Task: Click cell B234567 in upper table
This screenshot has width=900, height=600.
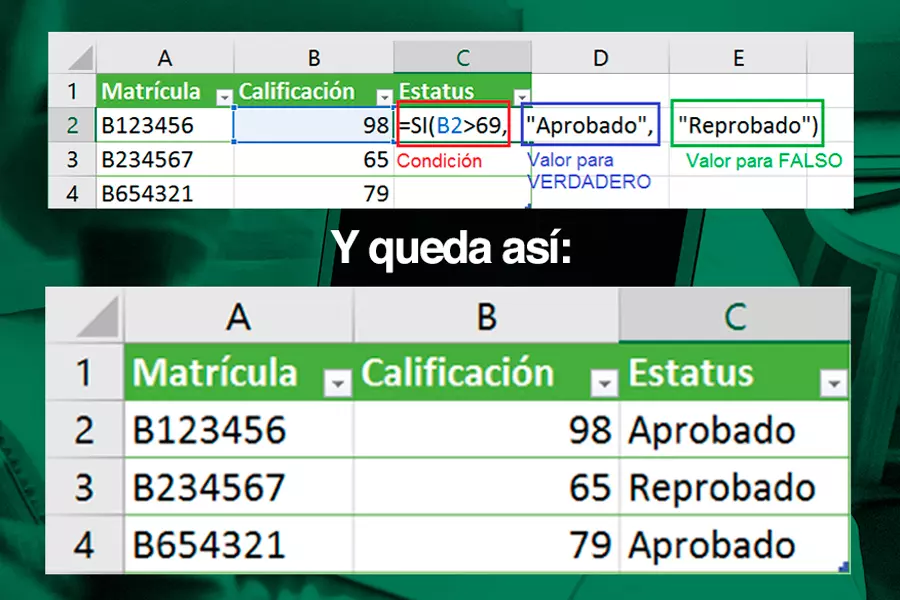Action: pyautogui.click(x=165, y=159)
